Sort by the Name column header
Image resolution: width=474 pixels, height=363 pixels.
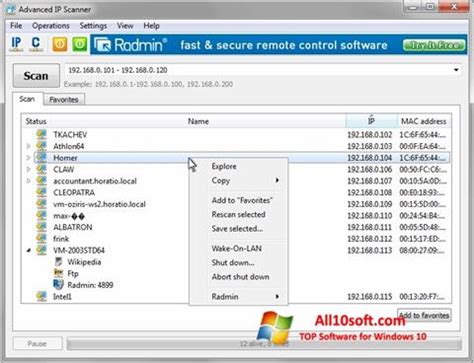coord(198,121)
